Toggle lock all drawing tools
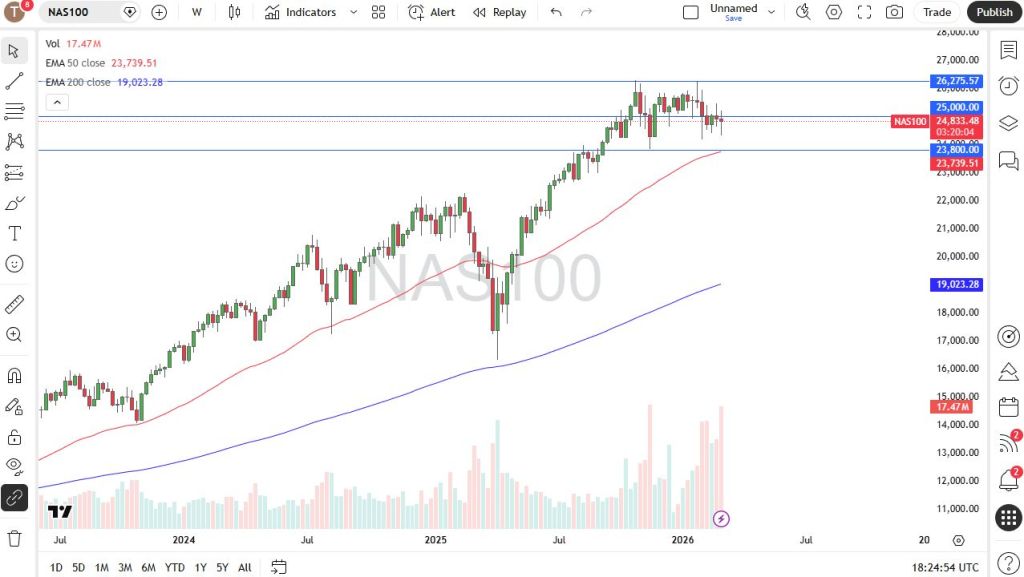 14,436
